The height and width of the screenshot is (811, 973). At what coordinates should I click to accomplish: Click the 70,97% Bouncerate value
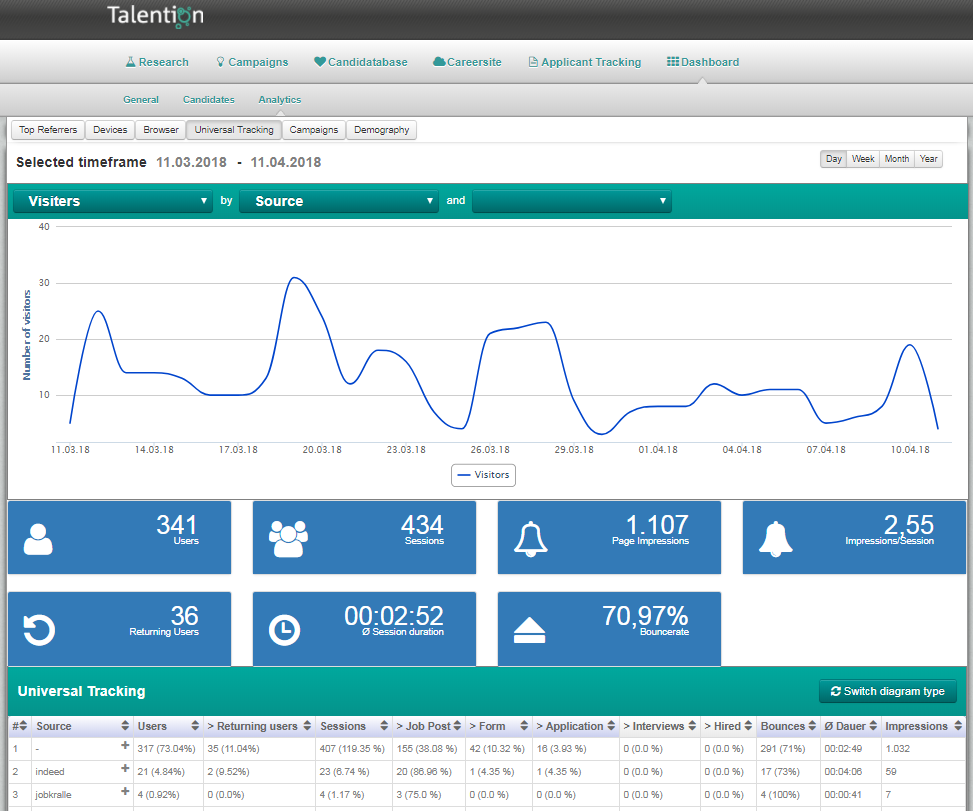pyautogui.click(x=645, y=616)
